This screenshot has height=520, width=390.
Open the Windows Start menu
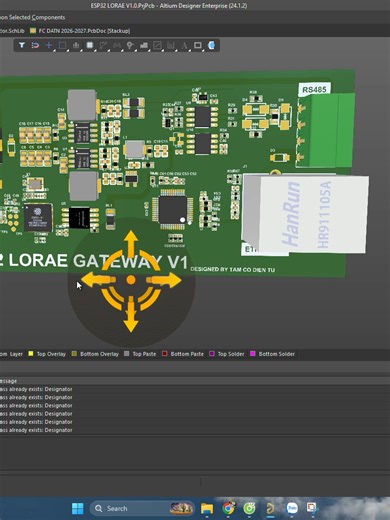(78, 508)
